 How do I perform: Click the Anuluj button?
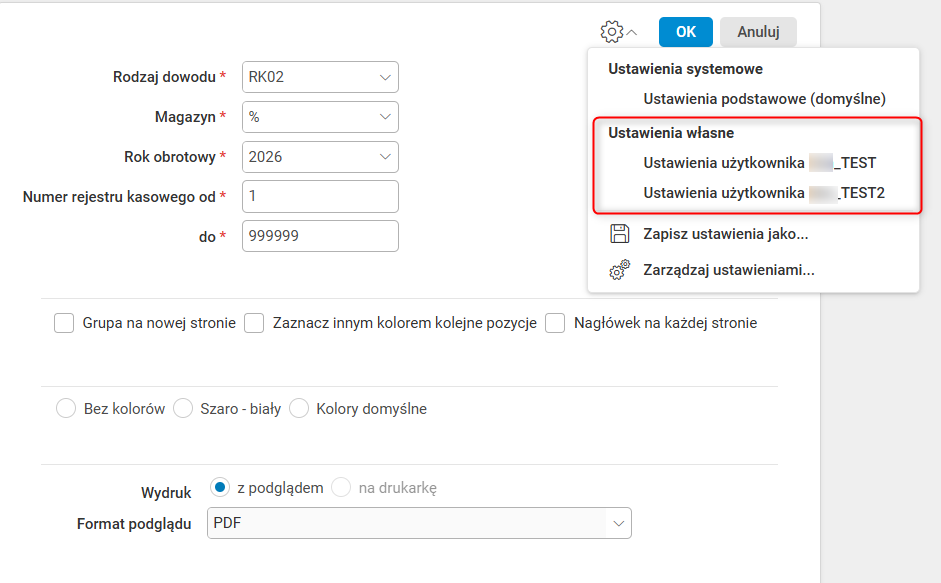758,31
